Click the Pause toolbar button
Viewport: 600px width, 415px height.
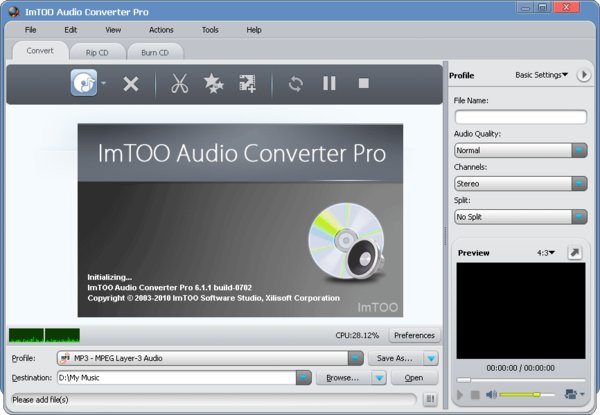pyautogui.click(x=329, y=84)
